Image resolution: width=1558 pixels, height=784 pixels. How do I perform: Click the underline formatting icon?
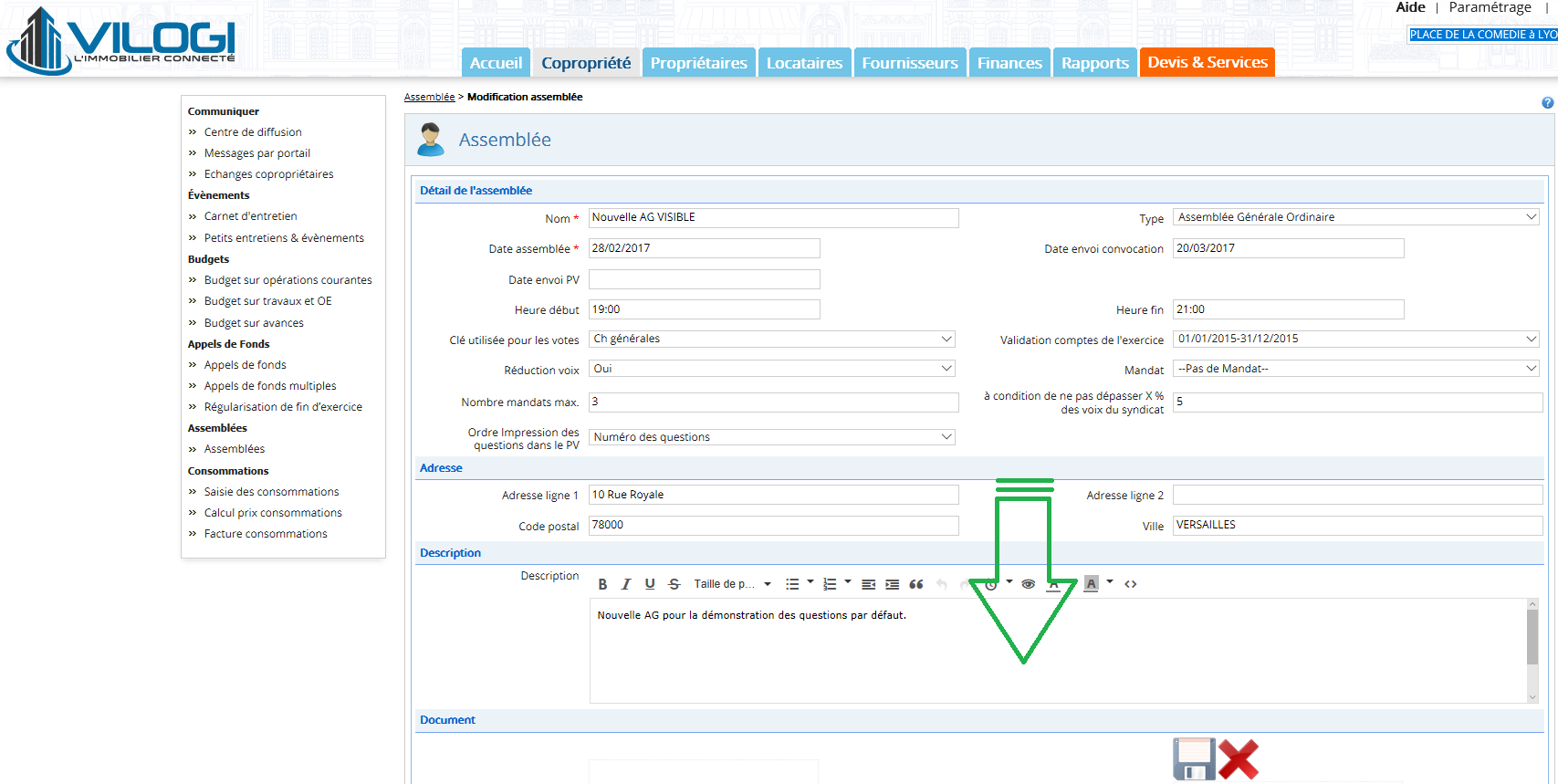click(x=650, y=584)
